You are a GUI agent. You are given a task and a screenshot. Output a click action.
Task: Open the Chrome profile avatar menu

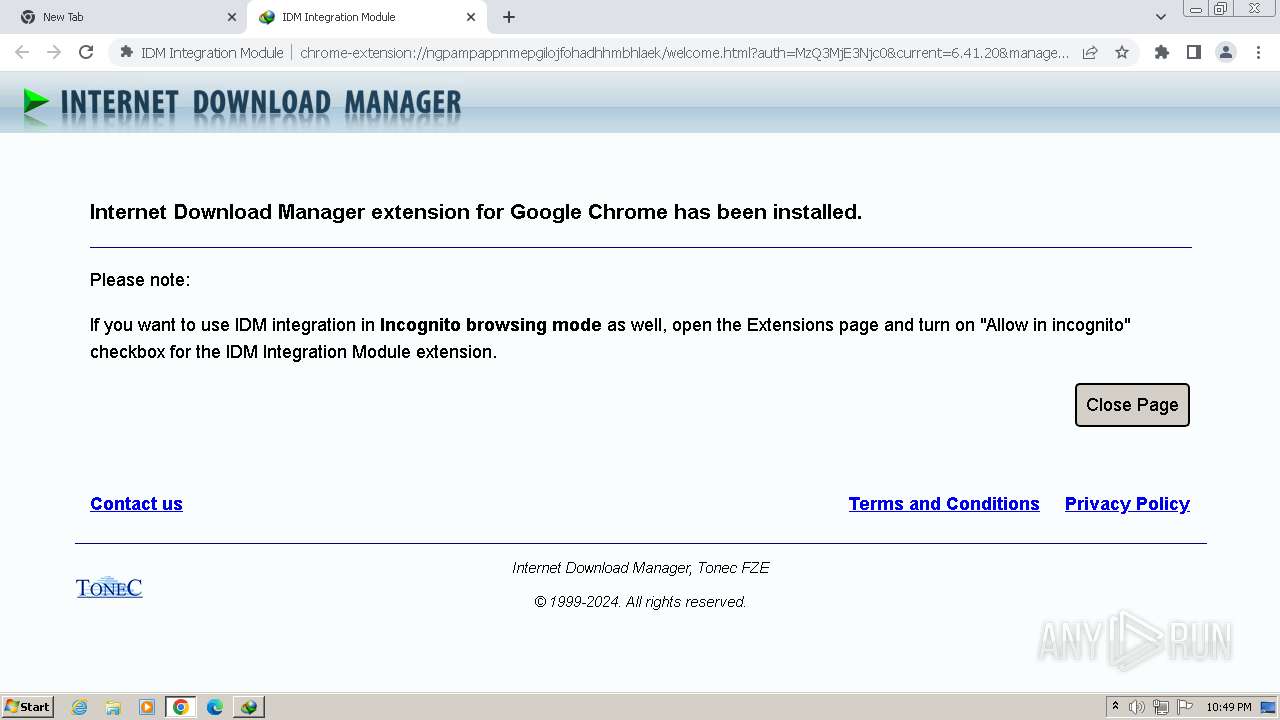click(1226, 52)
